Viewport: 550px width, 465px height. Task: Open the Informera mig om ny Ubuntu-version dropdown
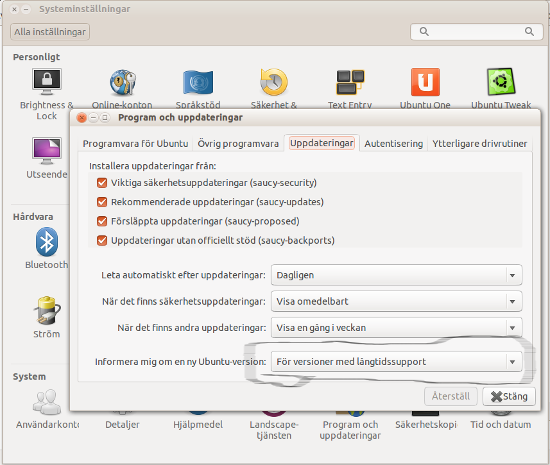click(x=396, y=362)
